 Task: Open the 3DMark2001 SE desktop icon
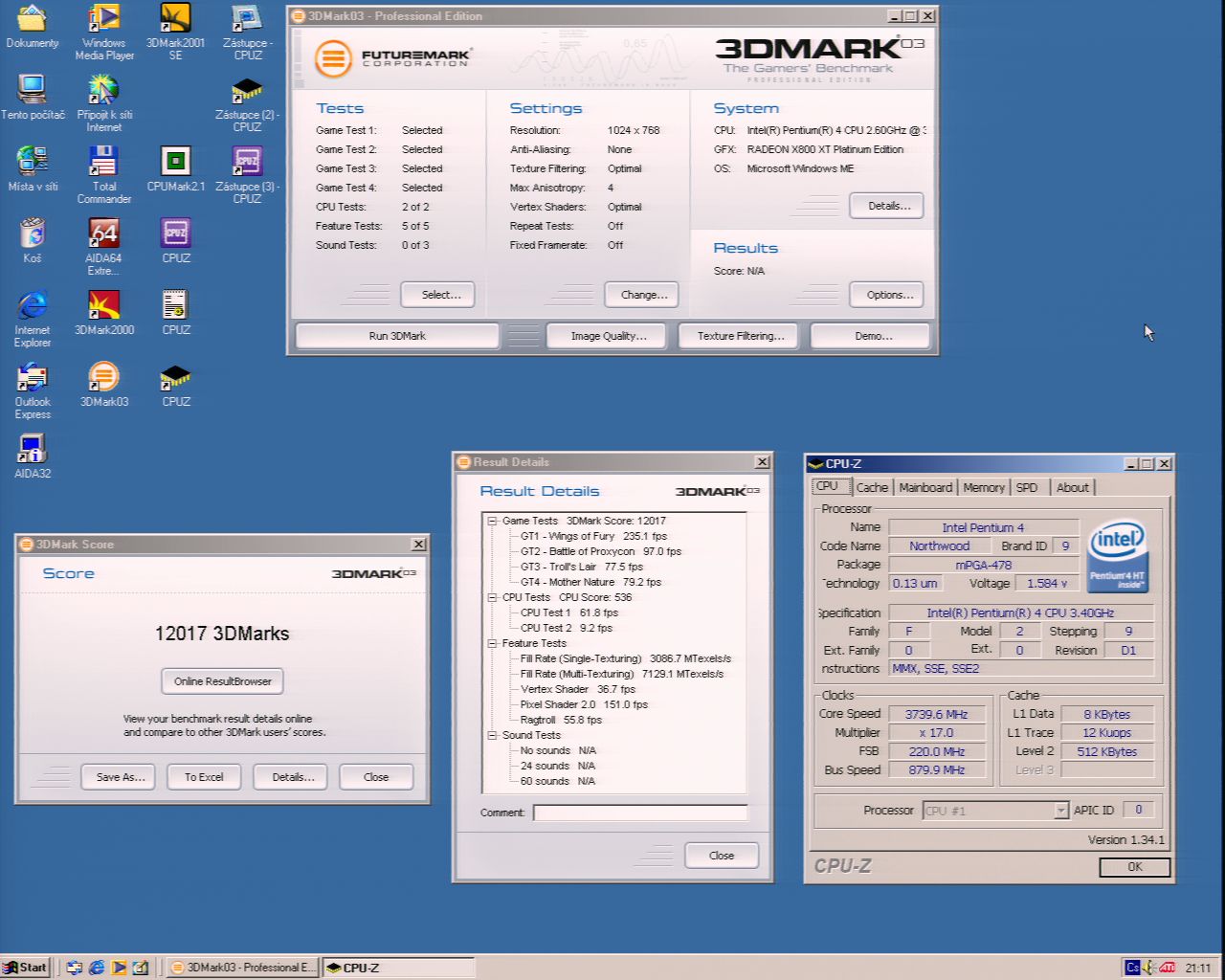(x=175, y=32)
